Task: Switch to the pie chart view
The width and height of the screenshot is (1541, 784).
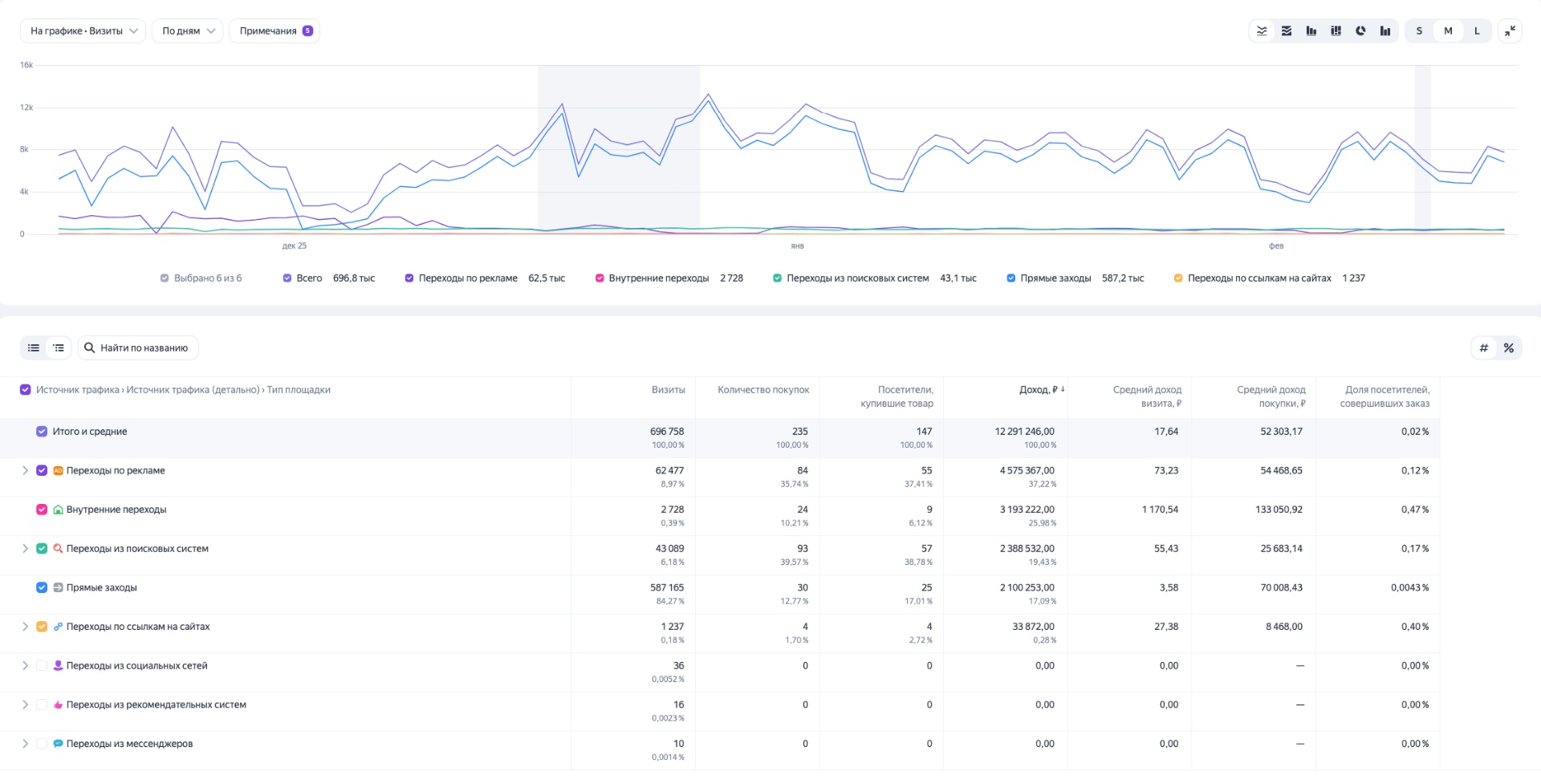Action: (x=1360, y=31)
